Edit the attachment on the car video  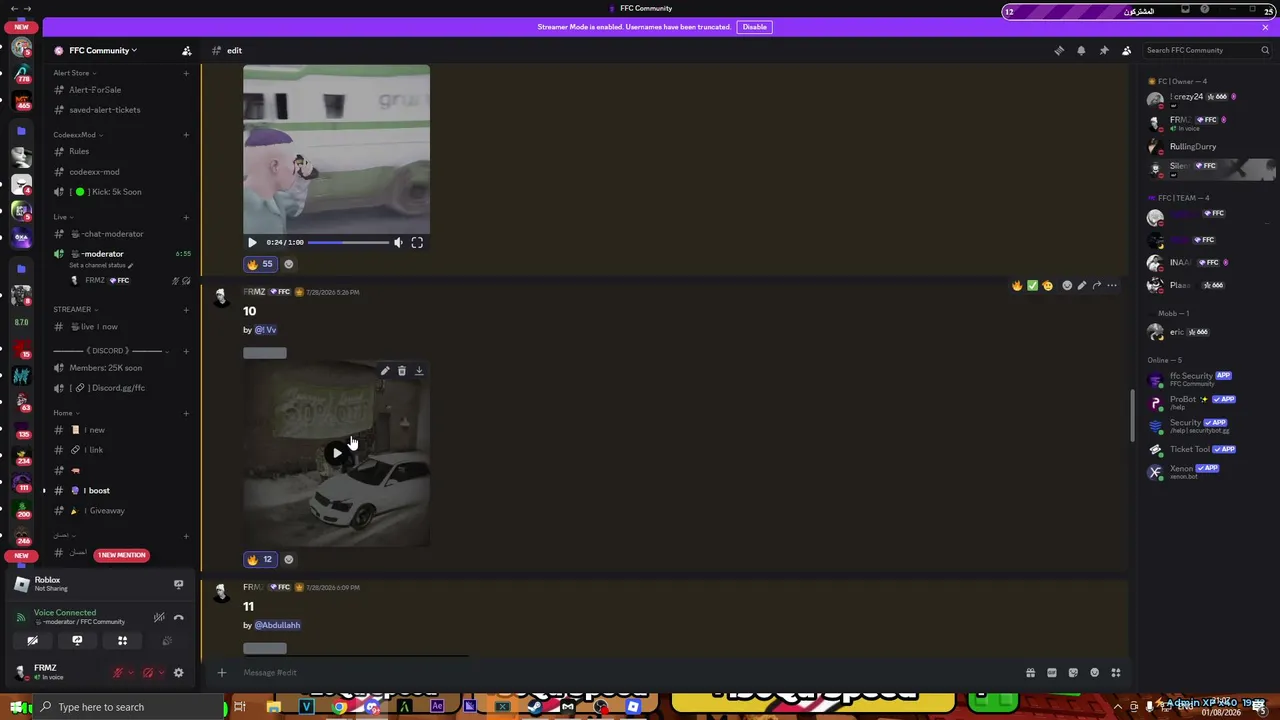click(x=385, y=371)
